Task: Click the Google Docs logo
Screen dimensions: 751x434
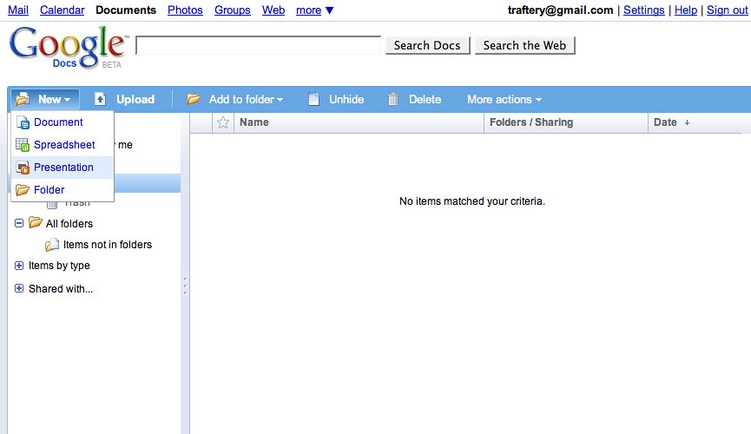Action: [68, 47]
